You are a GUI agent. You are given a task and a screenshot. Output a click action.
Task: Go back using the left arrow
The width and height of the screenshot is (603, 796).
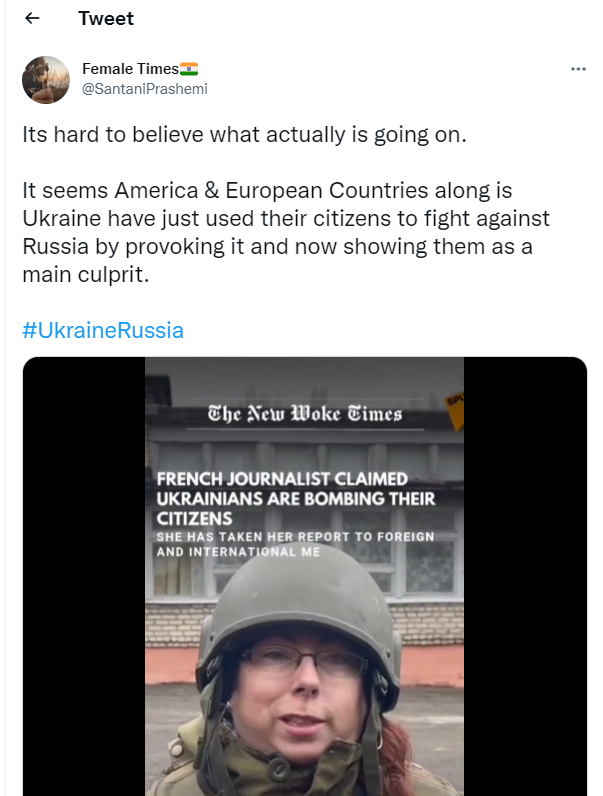click(x=32, y=19)
